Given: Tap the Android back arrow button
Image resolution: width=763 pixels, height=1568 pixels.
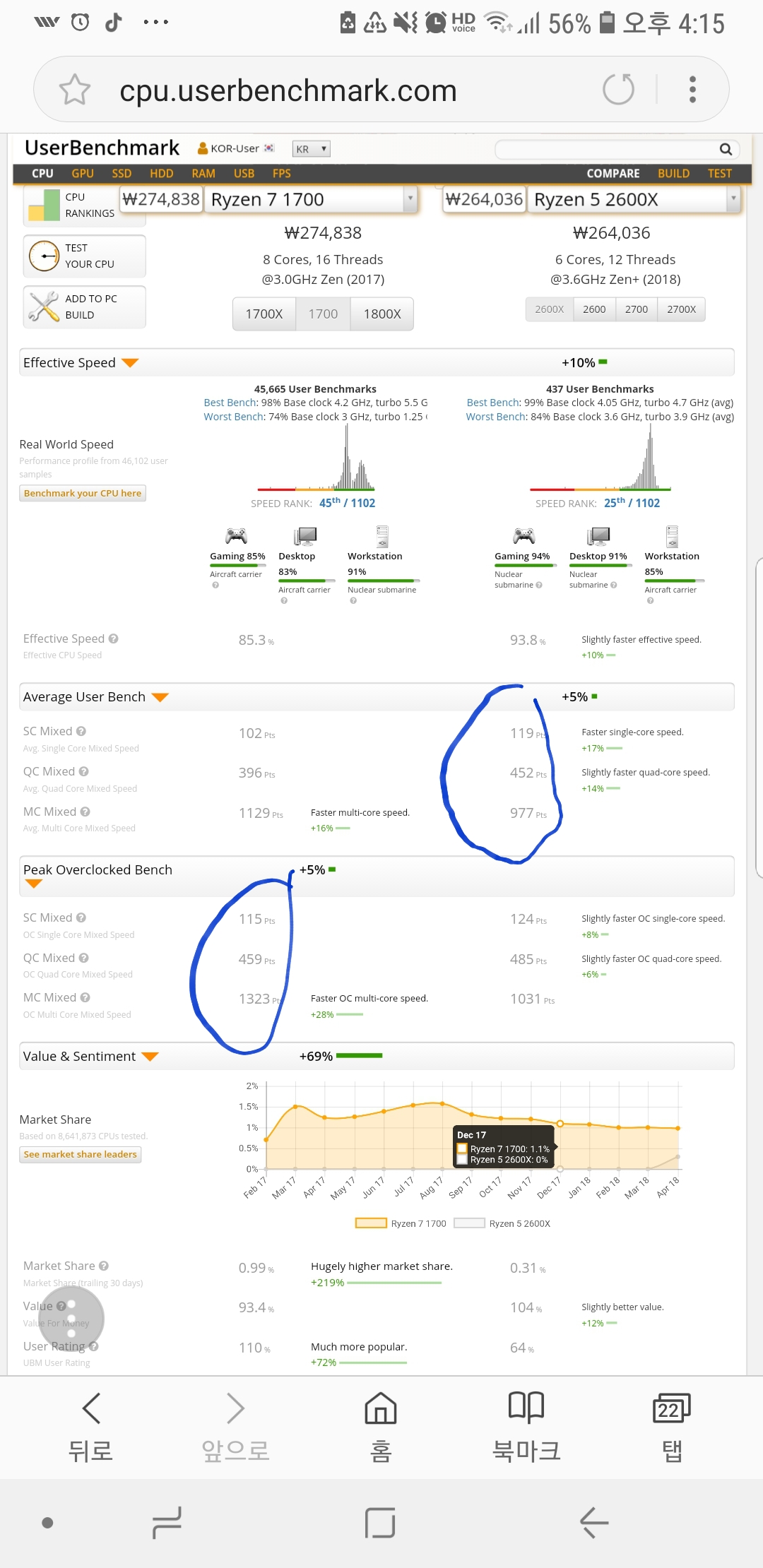Looking at the screenshot, I should coord(594,1523).
